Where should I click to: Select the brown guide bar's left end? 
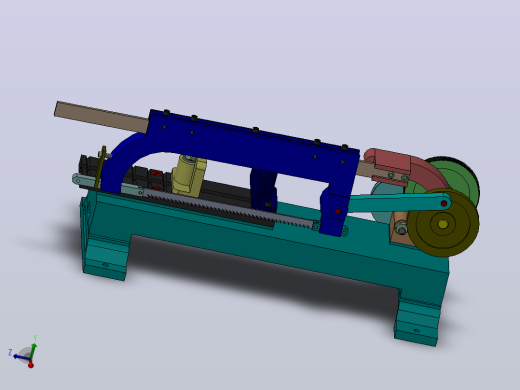[x=100, y=116]
